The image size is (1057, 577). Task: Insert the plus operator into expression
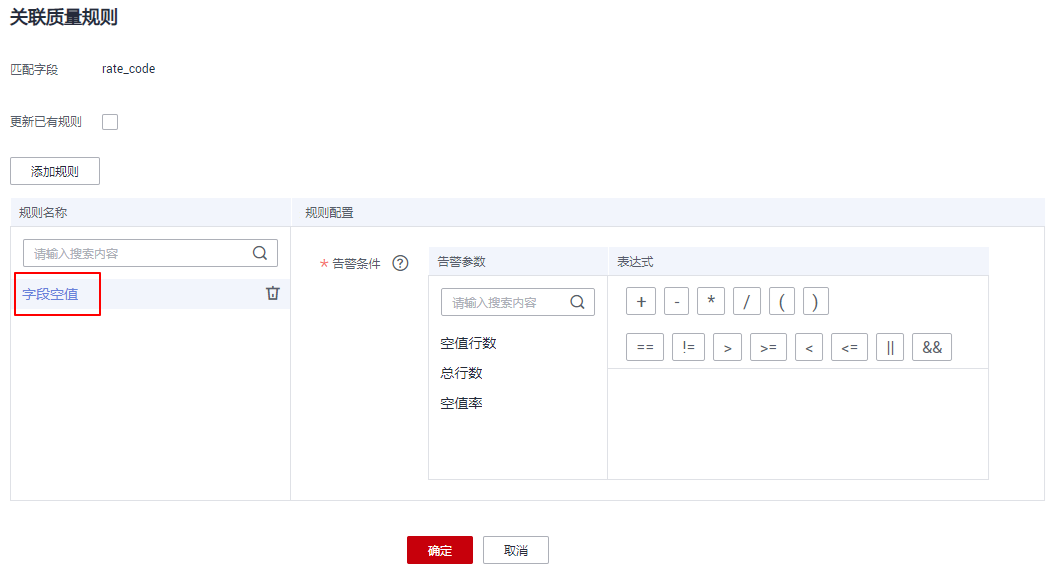[640, 301]
